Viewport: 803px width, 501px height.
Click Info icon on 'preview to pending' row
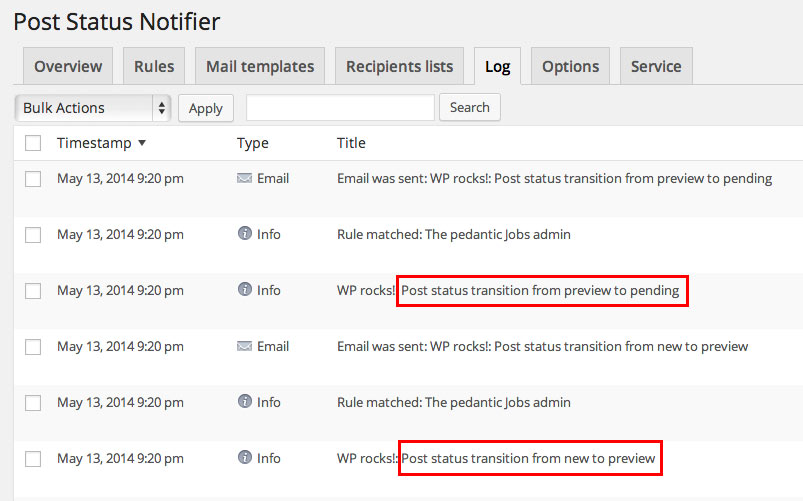click(245, 289)
